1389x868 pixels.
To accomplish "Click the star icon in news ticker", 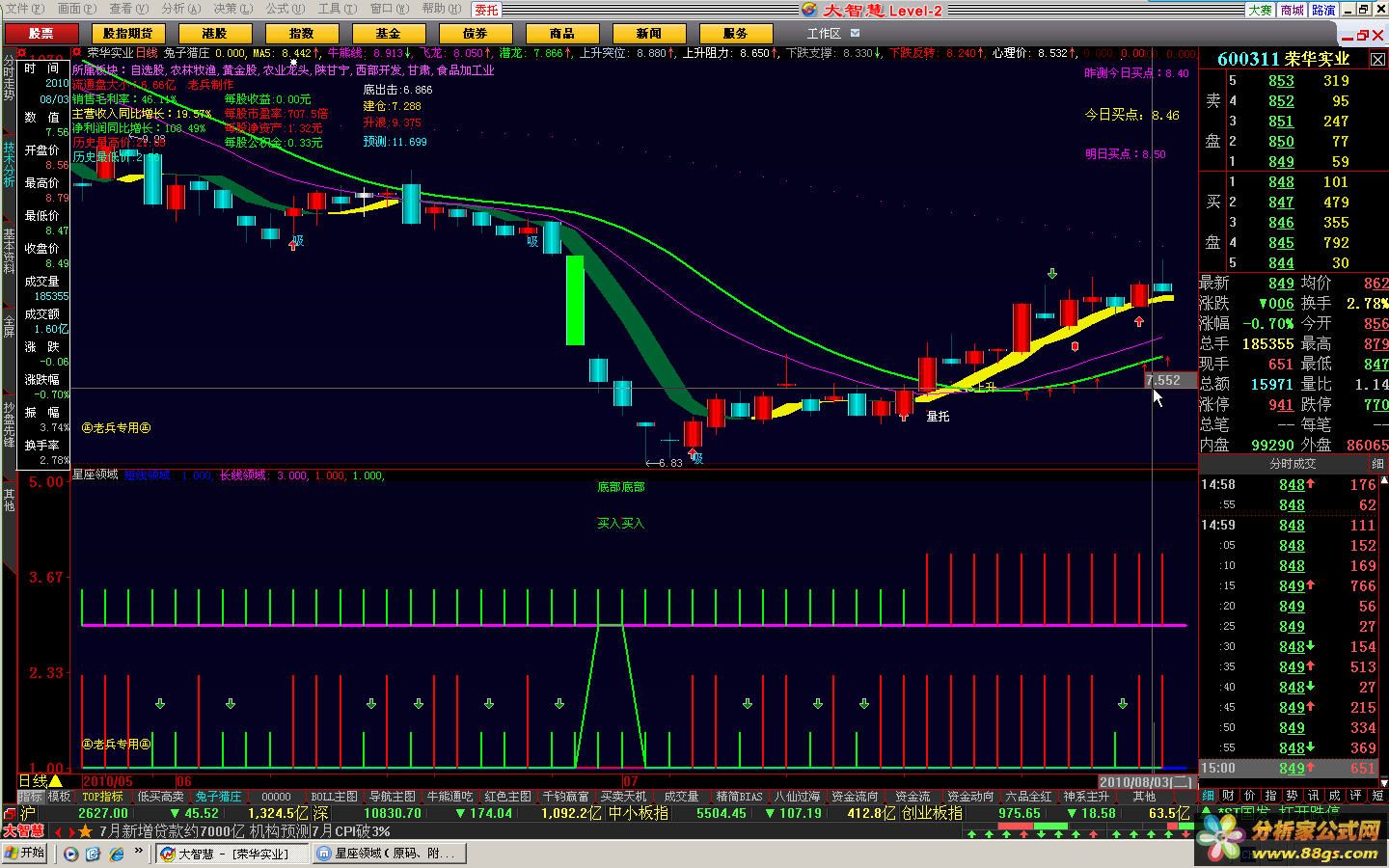I will (85, 831).
